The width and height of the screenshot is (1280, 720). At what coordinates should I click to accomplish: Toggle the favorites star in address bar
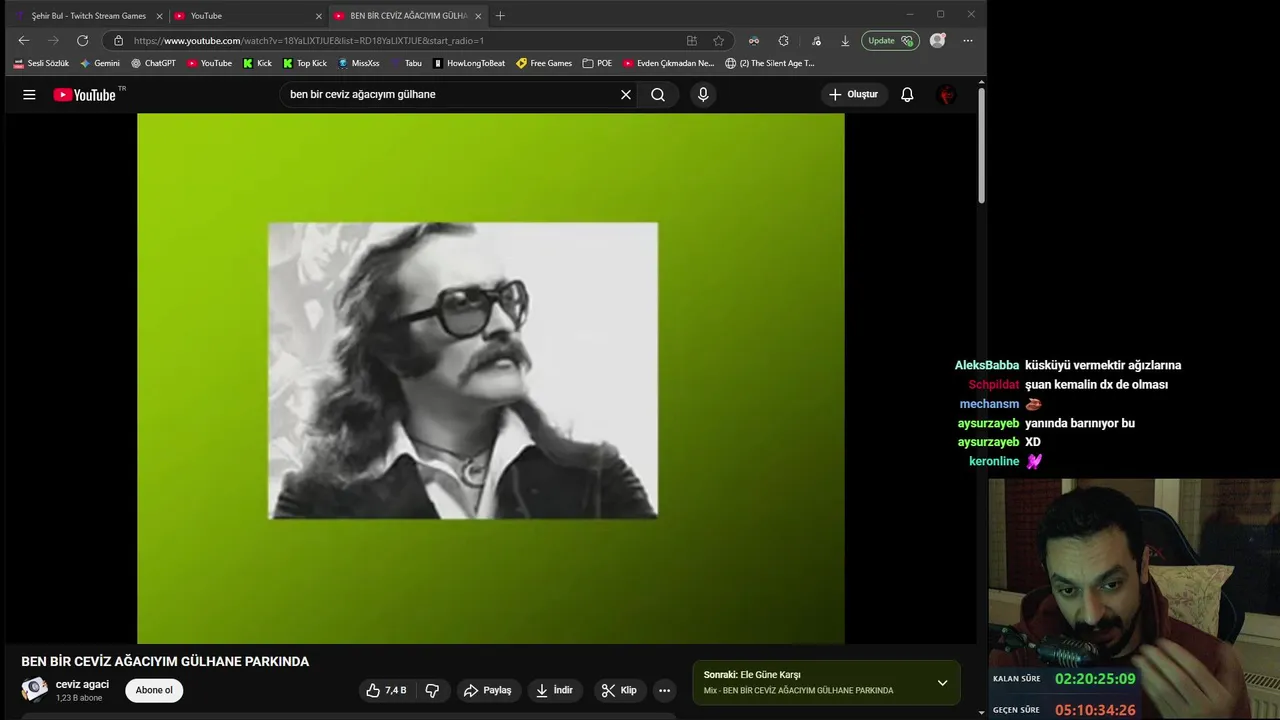[718, 41]
